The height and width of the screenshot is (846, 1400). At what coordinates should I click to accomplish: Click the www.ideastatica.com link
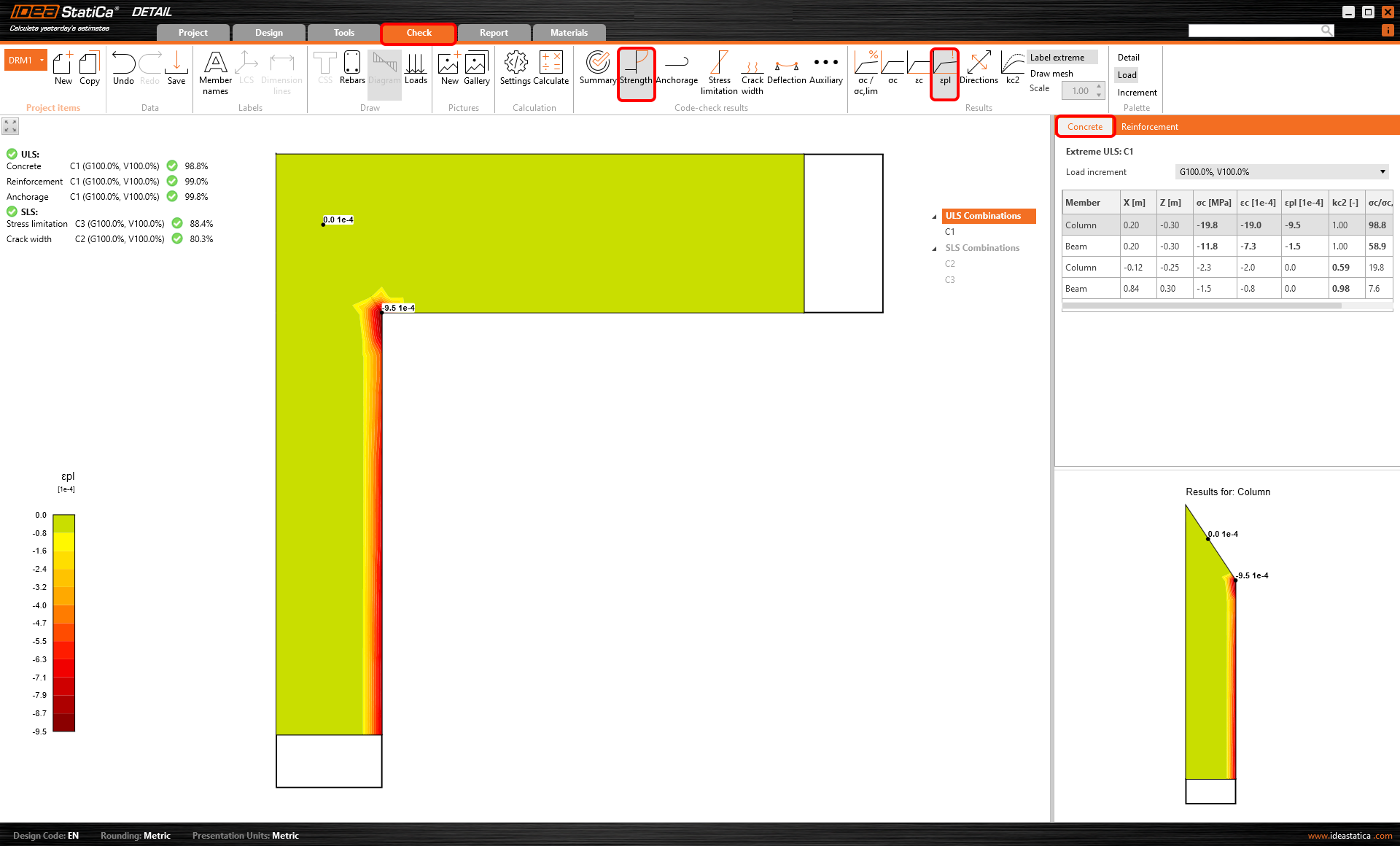pos(1350,836)
